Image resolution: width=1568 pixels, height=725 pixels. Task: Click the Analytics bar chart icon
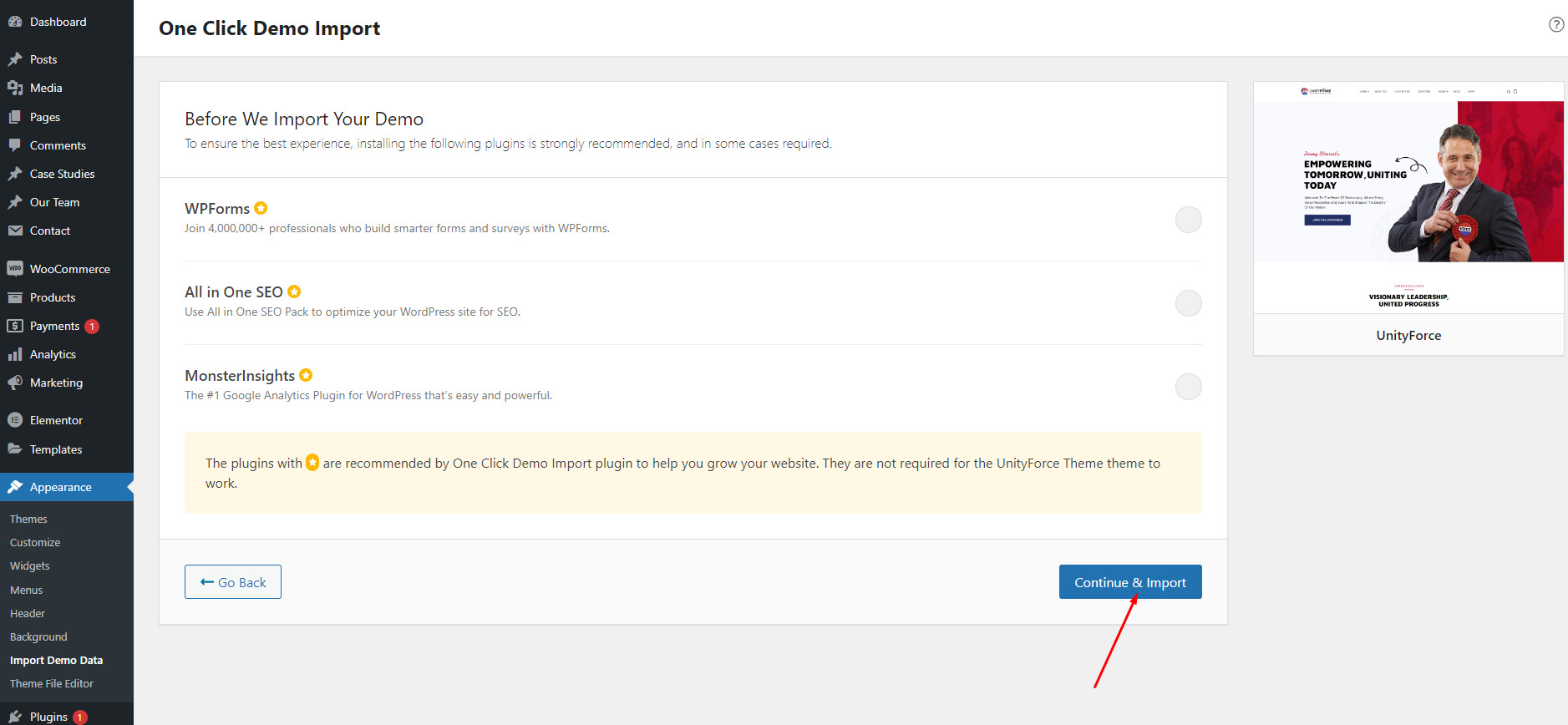tap(15, 354)
